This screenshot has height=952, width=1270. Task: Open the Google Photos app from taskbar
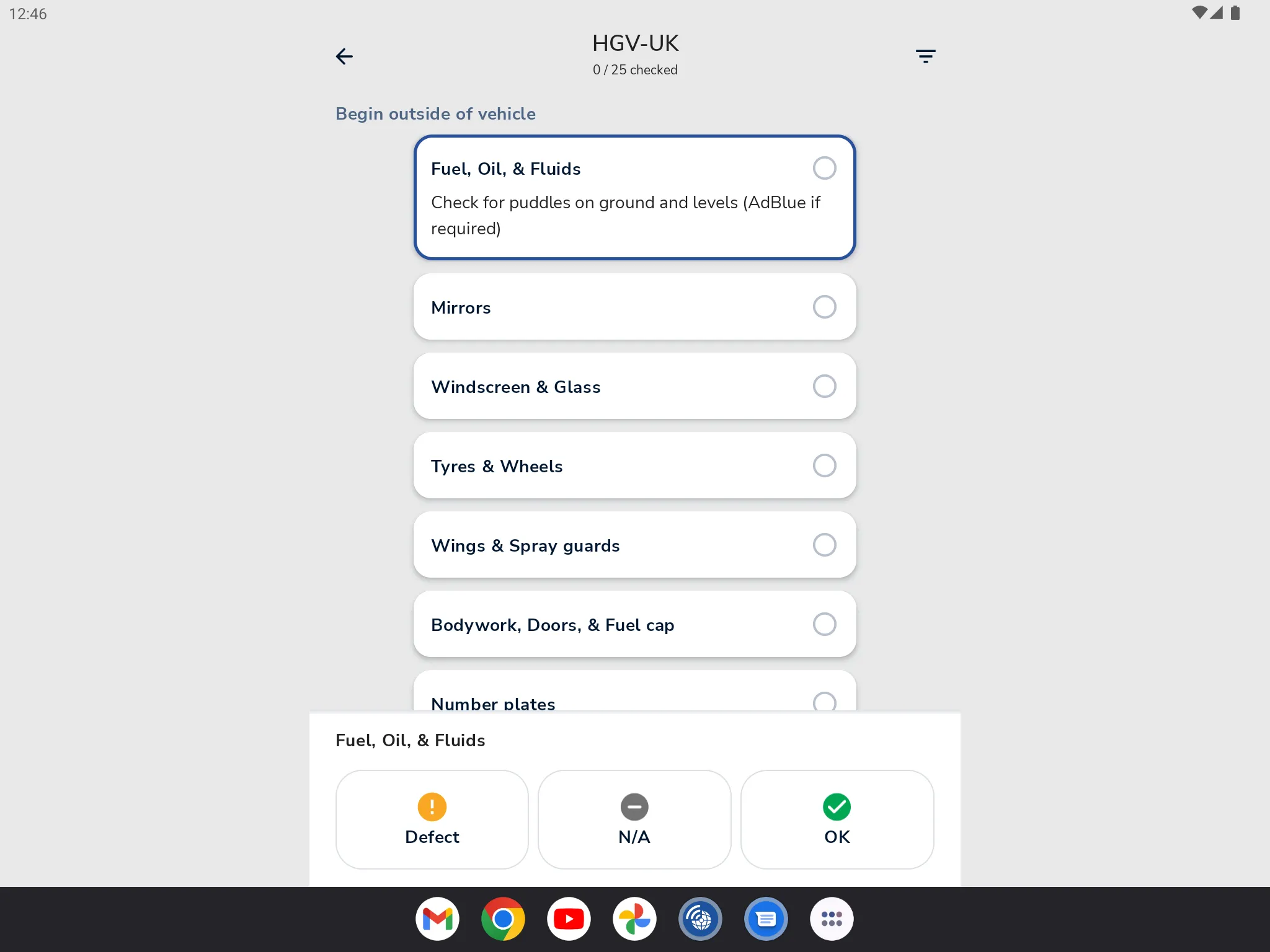pyautogui.click(x=635, y=918)
